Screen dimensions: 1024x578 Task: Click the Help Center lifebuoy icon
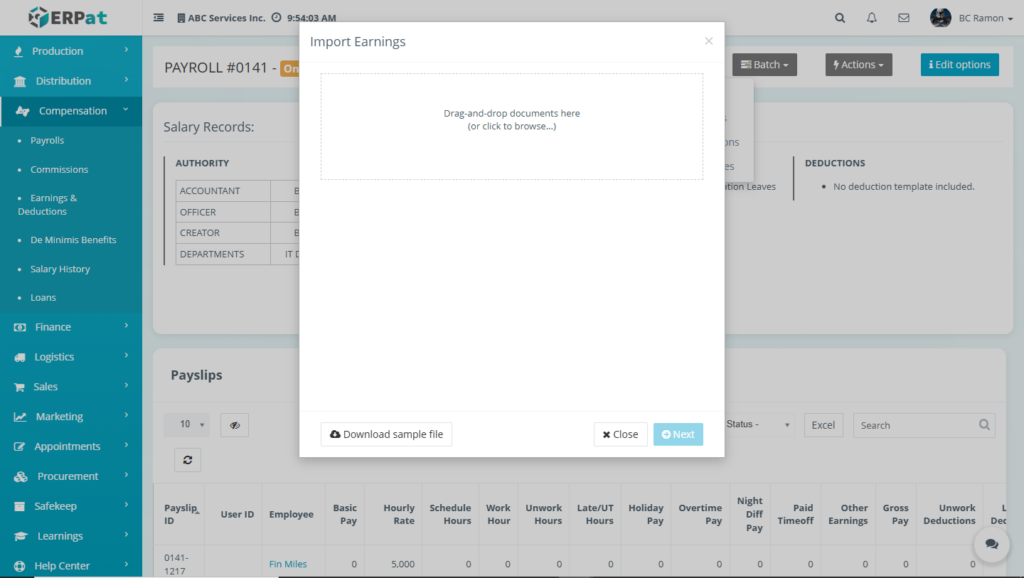tap(20, 566)
